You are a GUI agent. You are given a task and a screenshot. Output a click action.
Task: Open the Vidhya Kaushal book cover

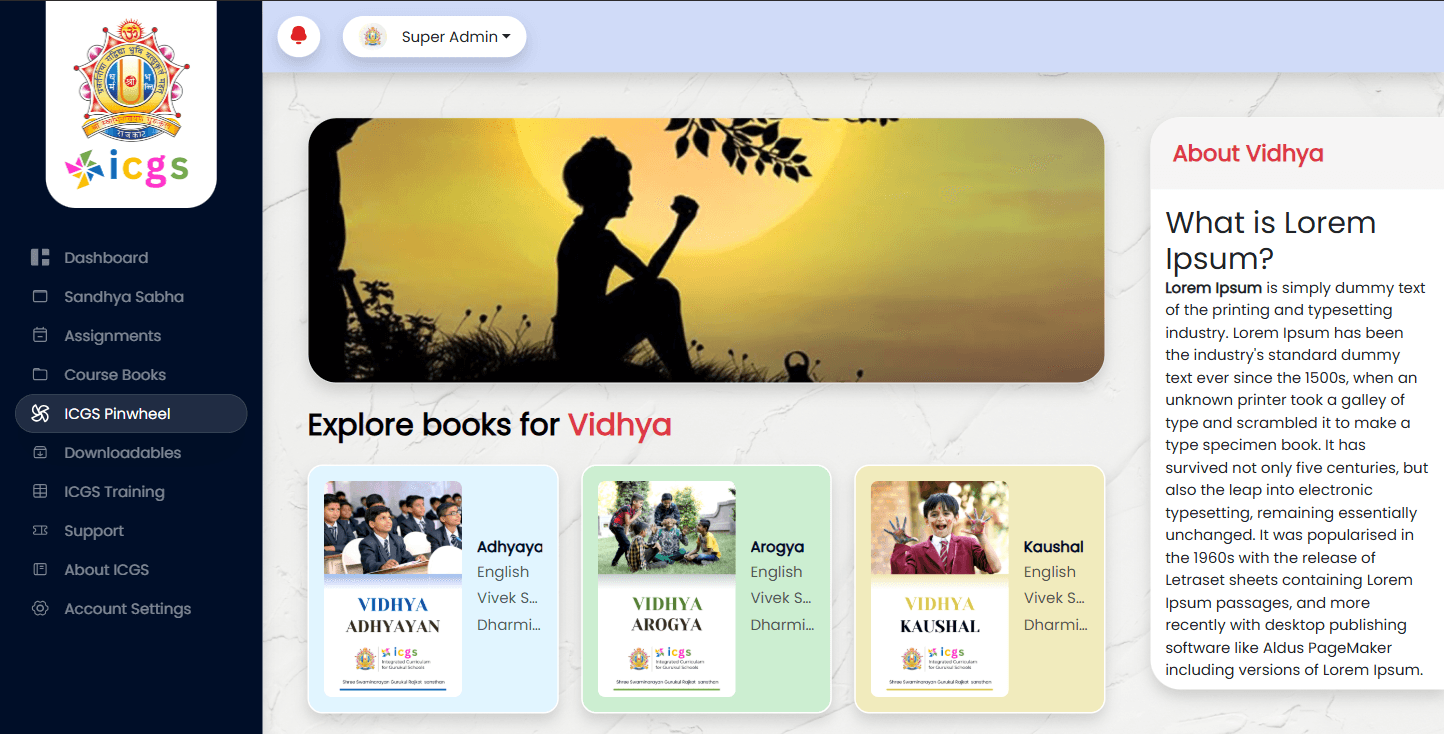tap(940, 589)
